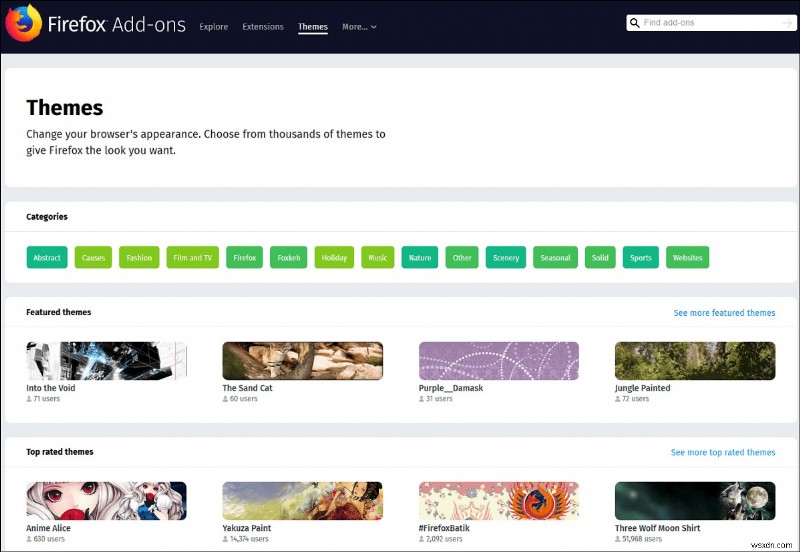The width and height of the screenshot is (800, 552).
Task: Choose the Abstract category
Action: (47, 258)
